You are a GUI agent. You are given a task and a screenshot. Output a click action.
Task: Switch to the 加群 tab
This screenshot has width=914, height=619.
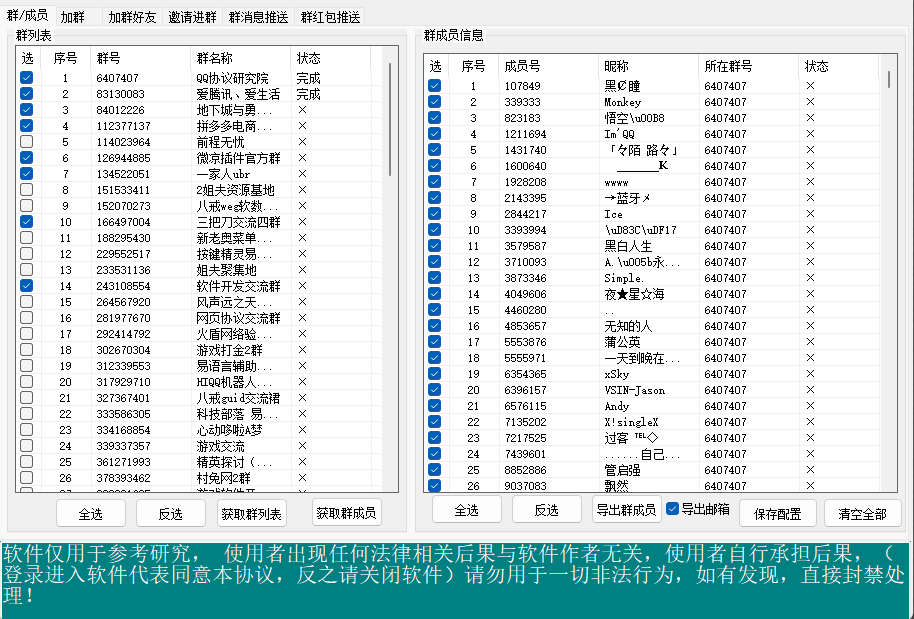pos(72,17)
